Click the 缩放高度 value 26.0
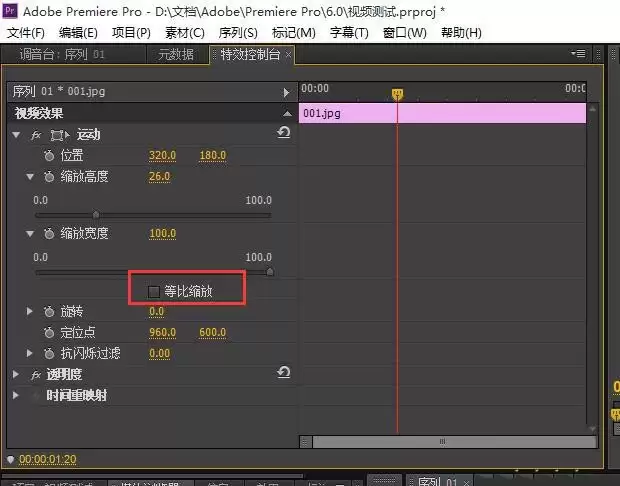The image size is (620, 486). tap(159, 176)
